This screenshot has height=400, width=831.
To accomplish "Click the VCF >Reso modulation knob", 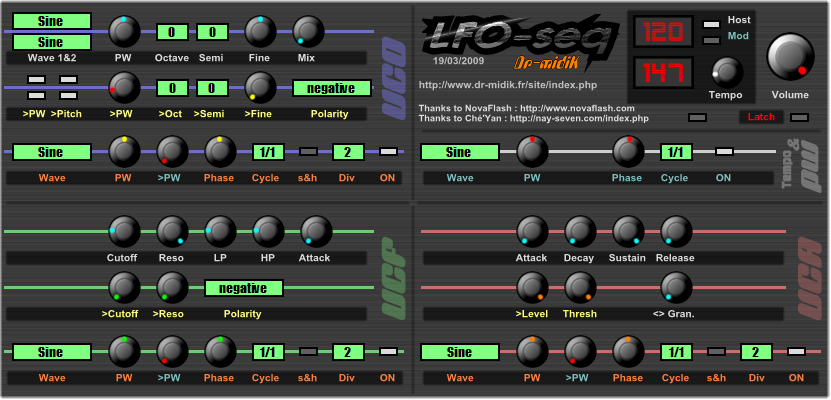I will click(172, 288).
